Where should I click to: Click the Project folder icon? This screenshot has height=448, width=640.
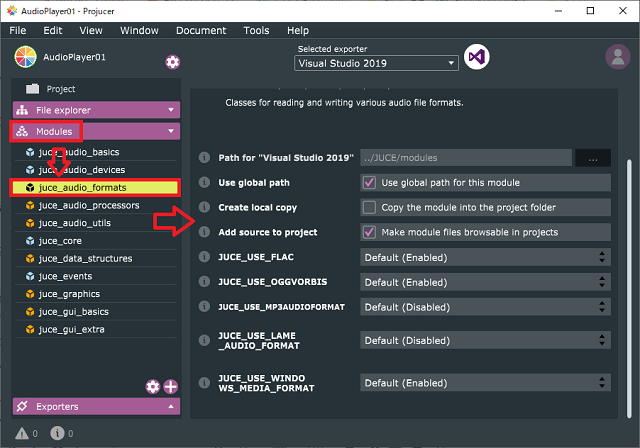coord(33,89)
